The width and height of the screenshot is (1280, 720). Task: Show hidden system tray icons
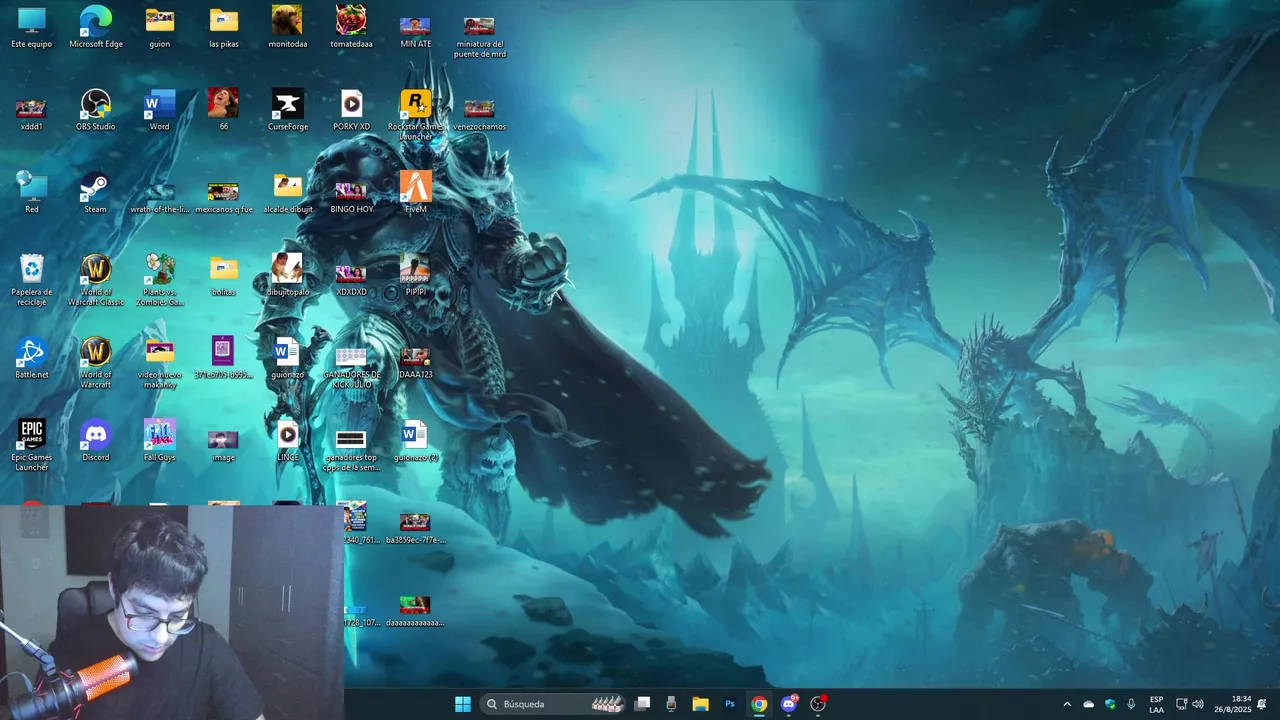[x=1067, y=704]
